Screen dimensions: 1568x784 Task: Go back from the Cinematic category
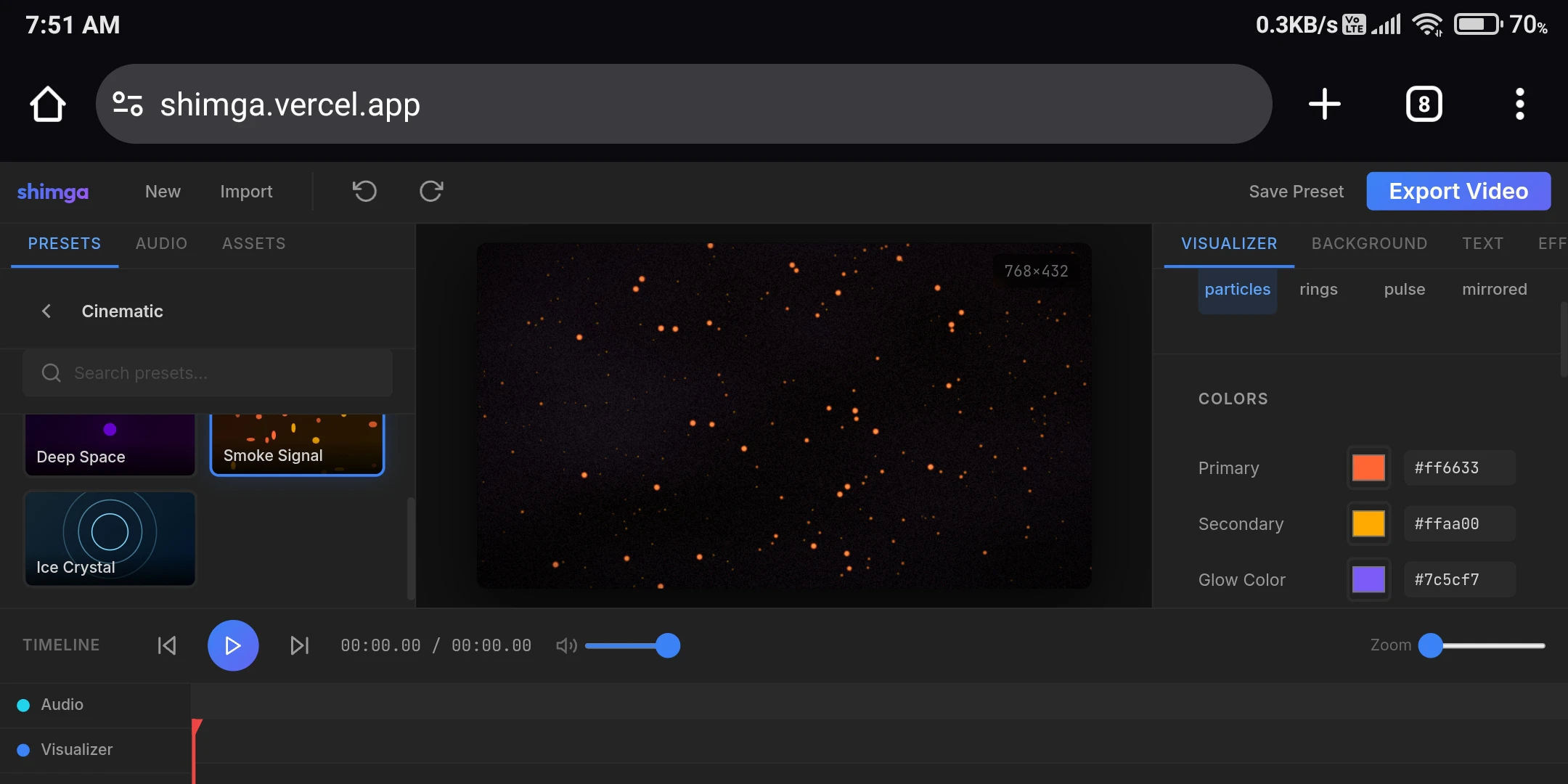point(46,311)
